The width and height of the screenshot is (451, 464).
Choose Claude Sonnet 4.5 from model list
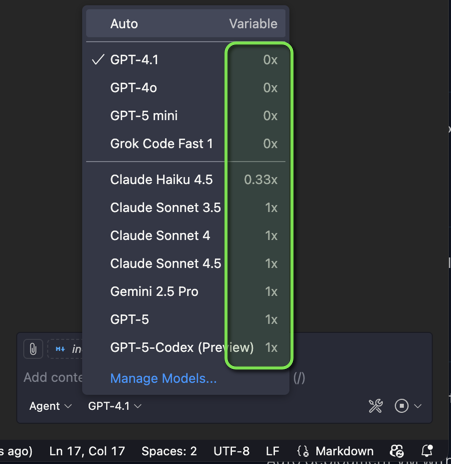[x=186, y=264]
